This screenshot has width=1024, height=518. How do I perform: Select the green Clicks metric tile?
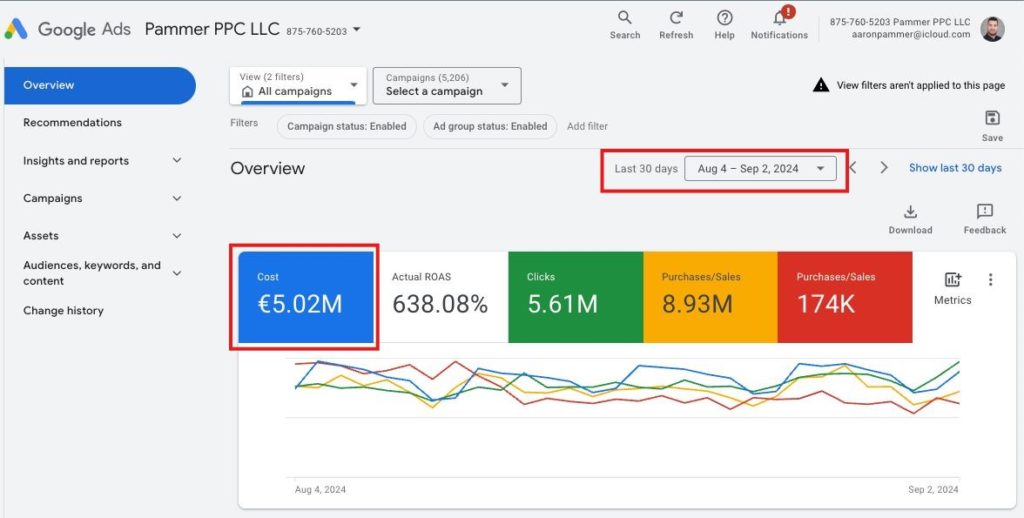click(x=575, y=297)
